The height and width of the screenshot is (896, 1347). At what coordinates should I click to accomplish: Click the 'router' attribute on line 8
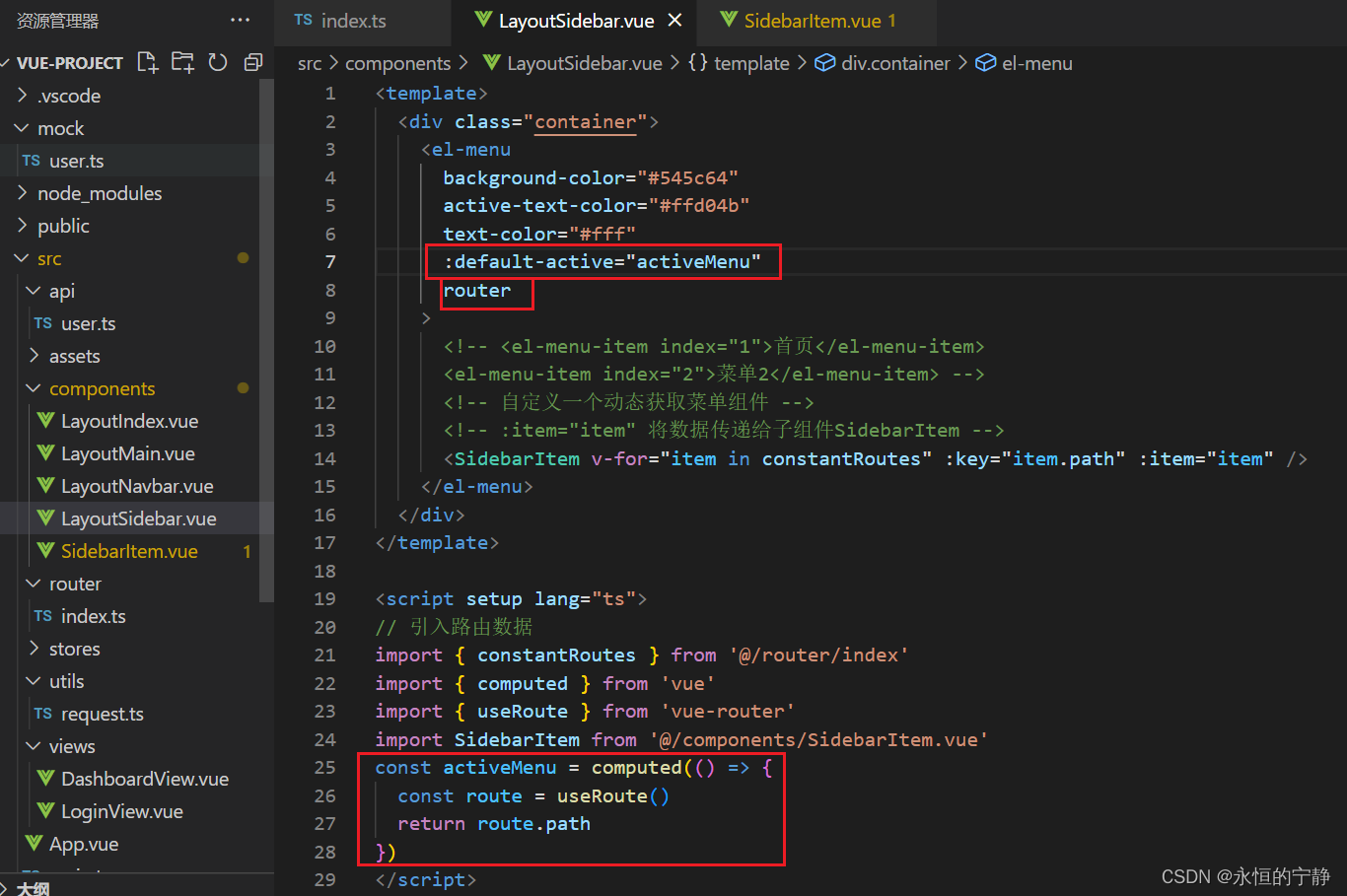[477, 290]
